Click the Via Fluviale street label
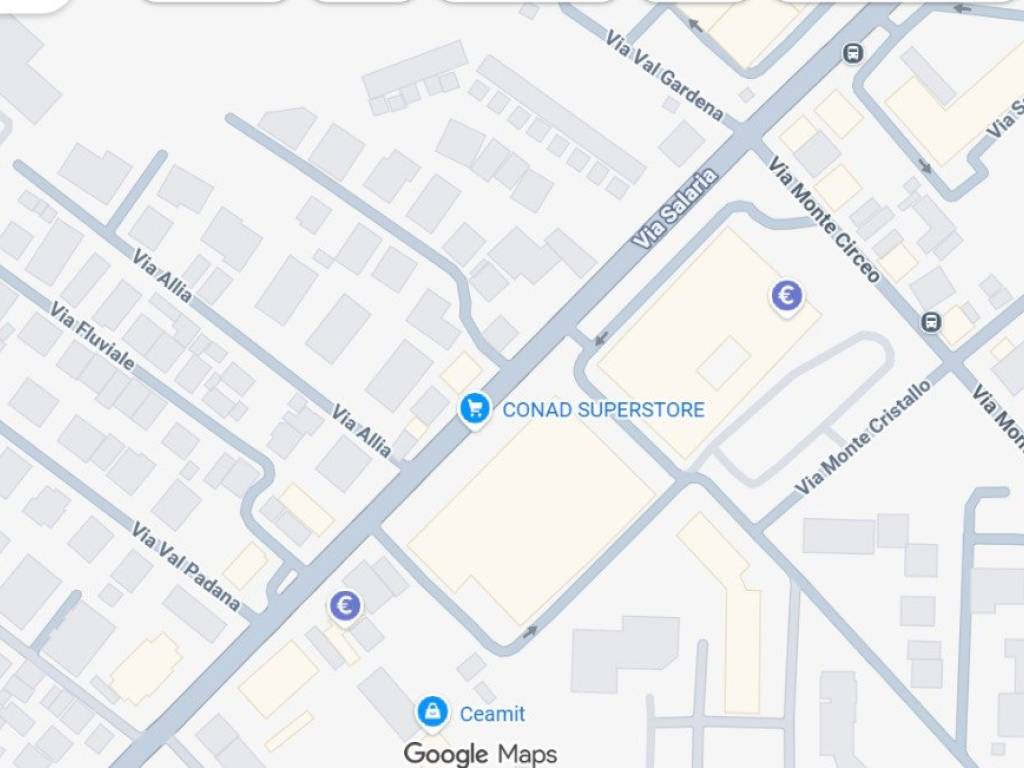This screenshot has width=1024, height=768. pyautogui.click(x=92, y=336)
